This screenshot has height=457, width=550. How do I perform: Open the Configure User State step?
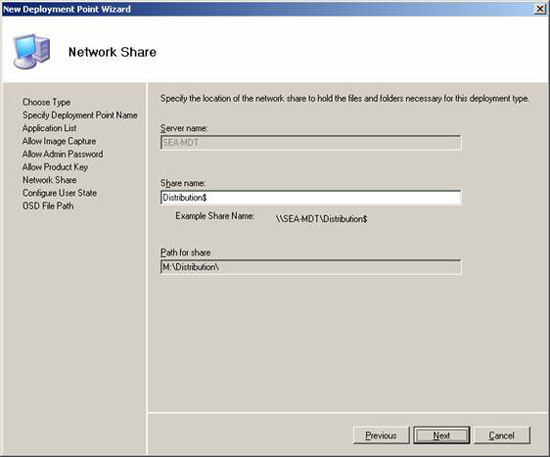(60, 193)
